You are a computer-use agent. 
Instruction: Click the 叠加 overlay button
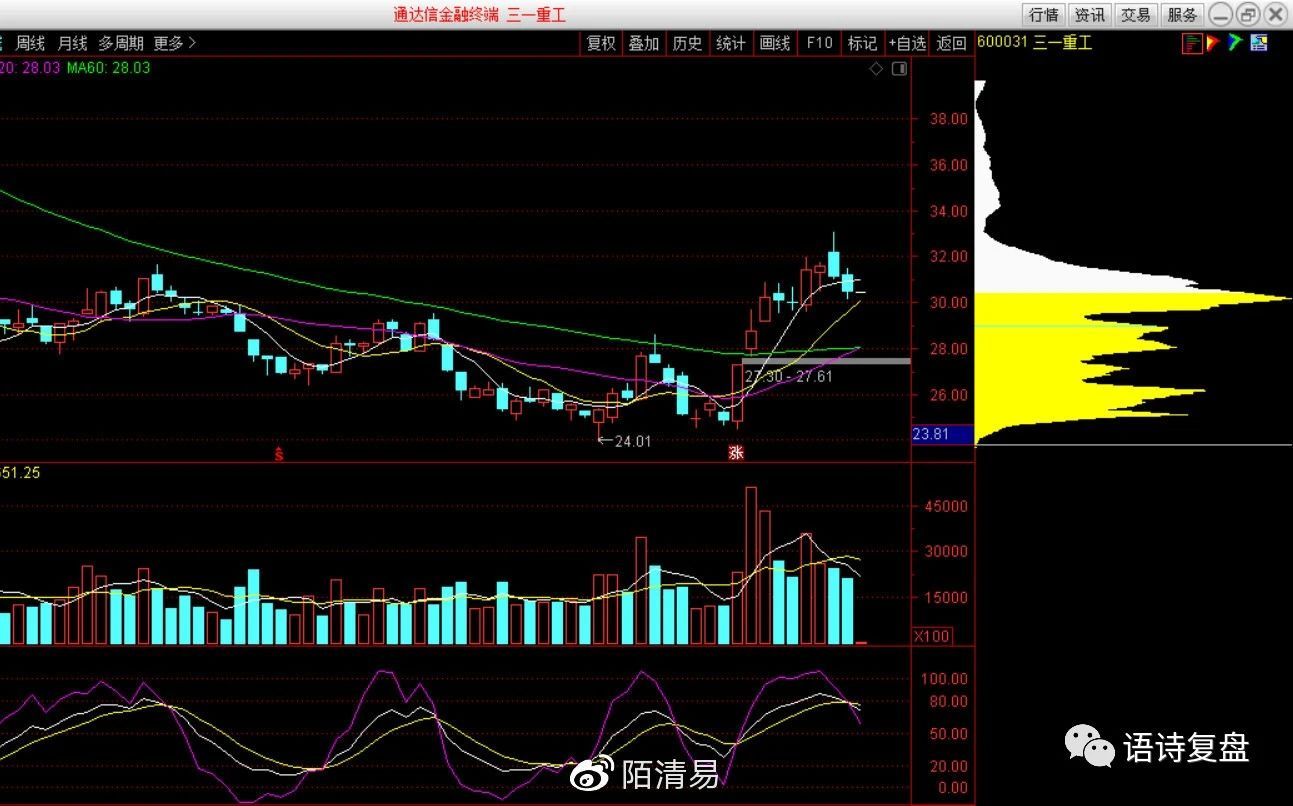644,43
